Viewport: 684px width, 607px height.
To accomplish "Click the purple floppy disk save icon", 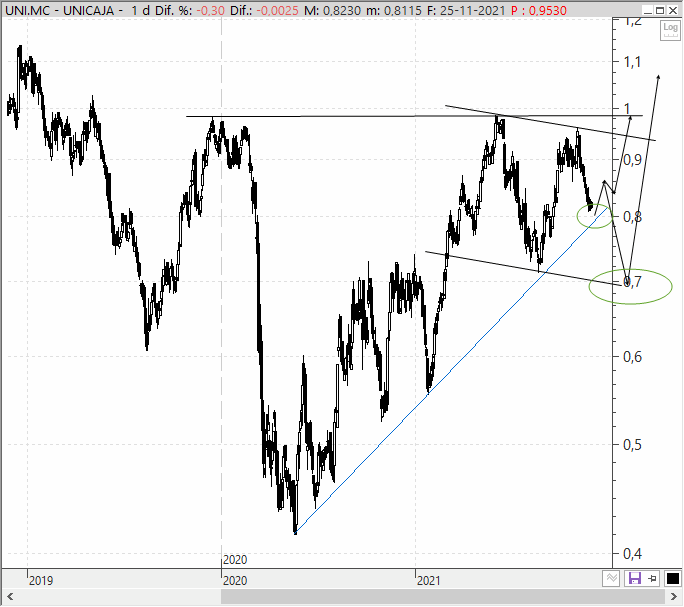I will [x=634, y=579].
